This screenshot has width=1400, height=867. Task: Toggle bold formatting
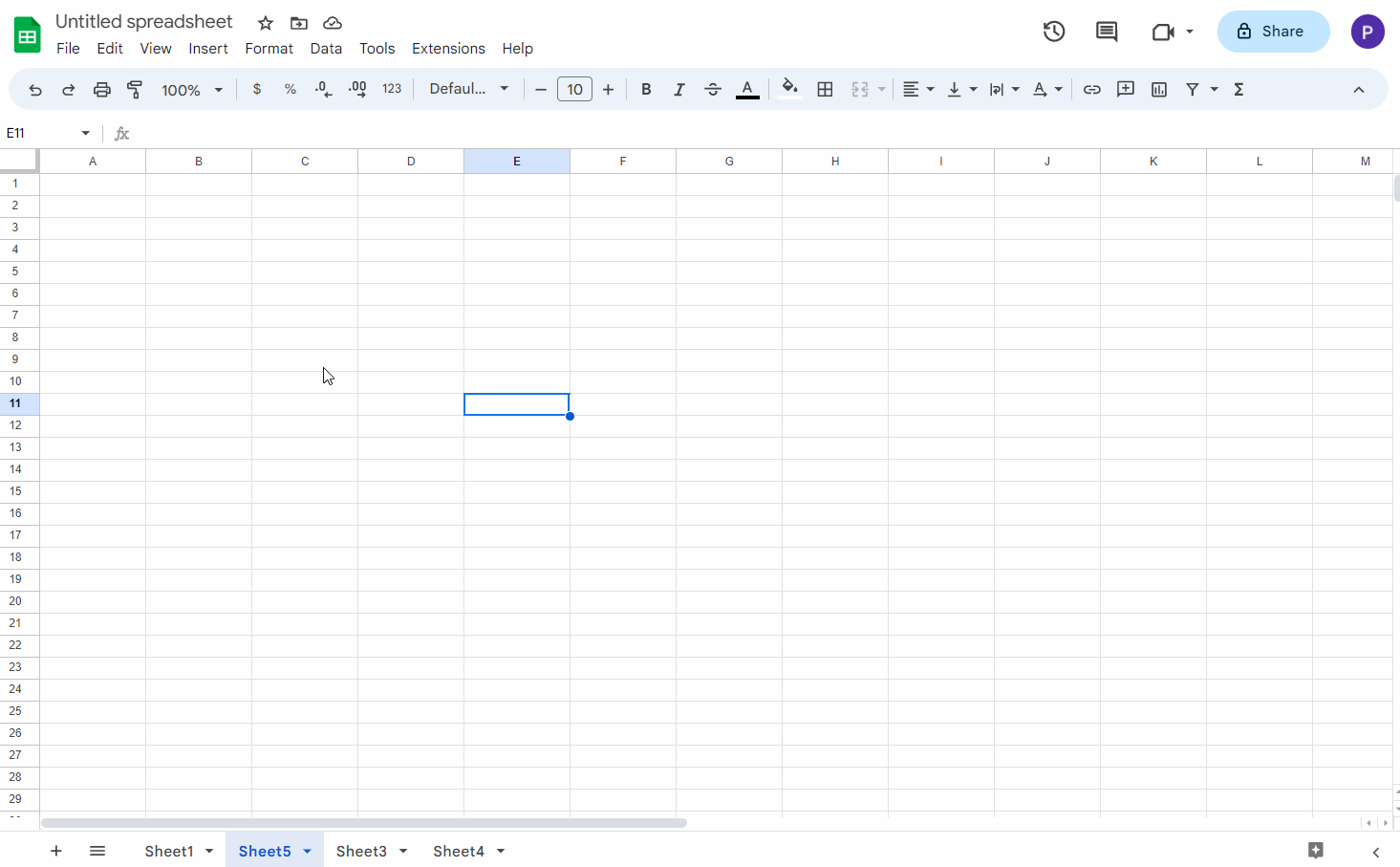pyautogui.click(x=646, y=89)
